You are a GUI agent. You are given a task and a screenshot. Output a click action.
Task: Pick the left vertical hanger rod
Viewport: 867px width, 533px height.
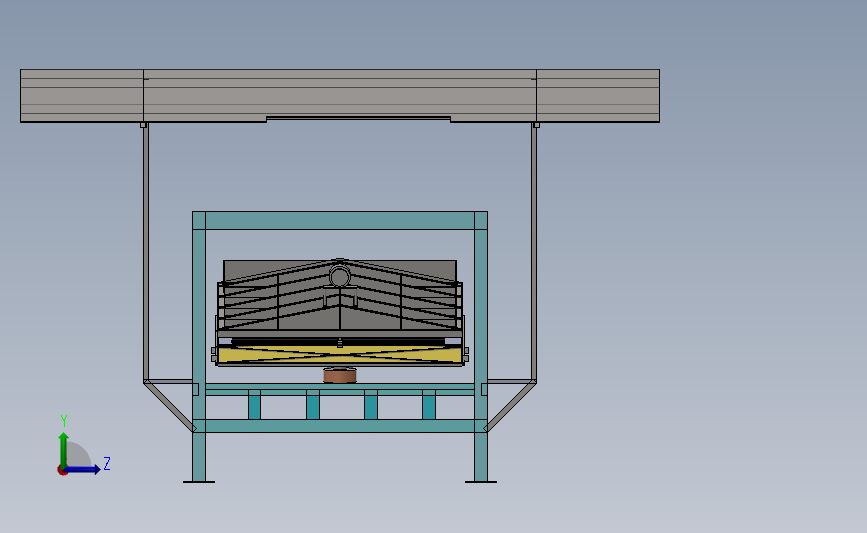(x=145, y=252)
